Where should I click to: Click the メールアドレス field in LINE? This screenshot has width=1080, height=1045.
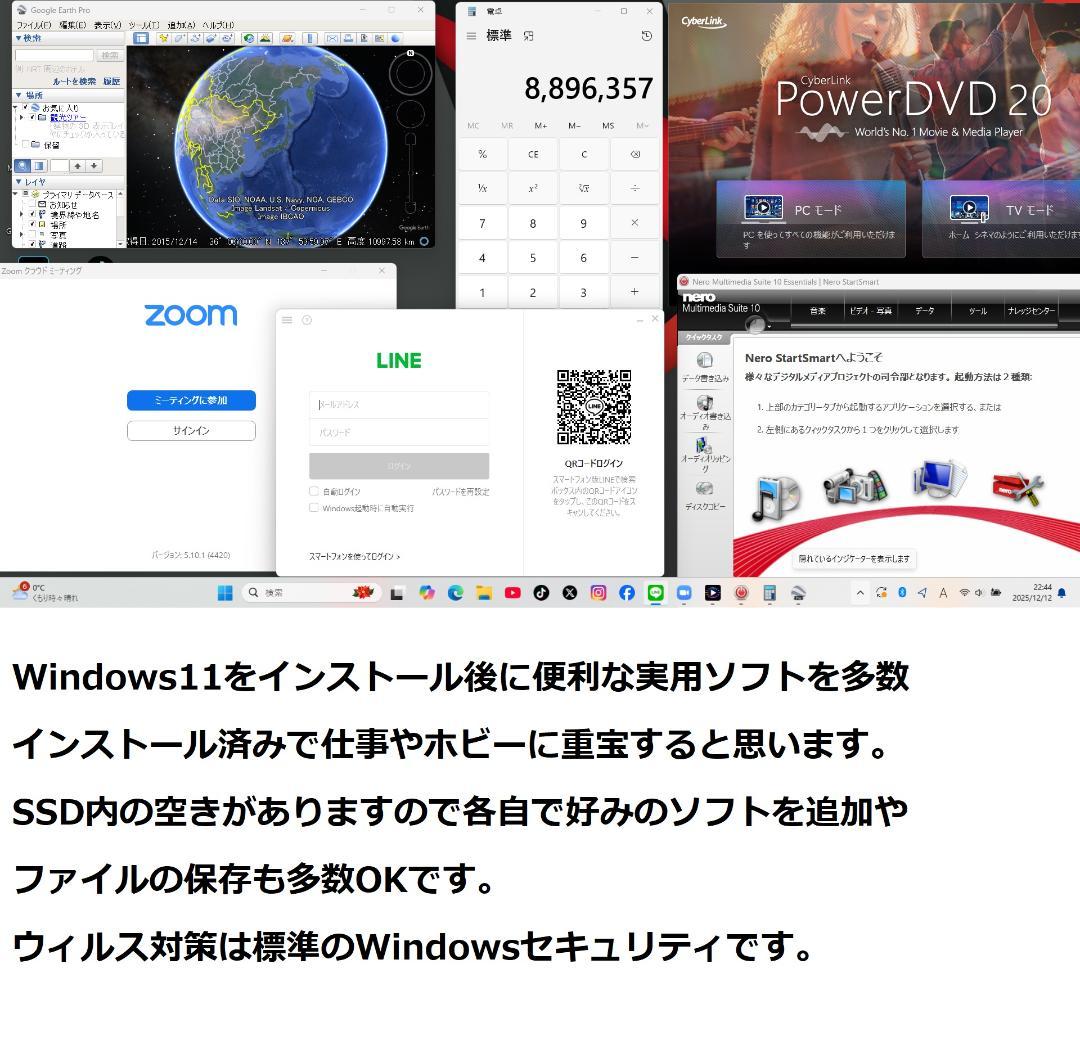click(398, 404)
